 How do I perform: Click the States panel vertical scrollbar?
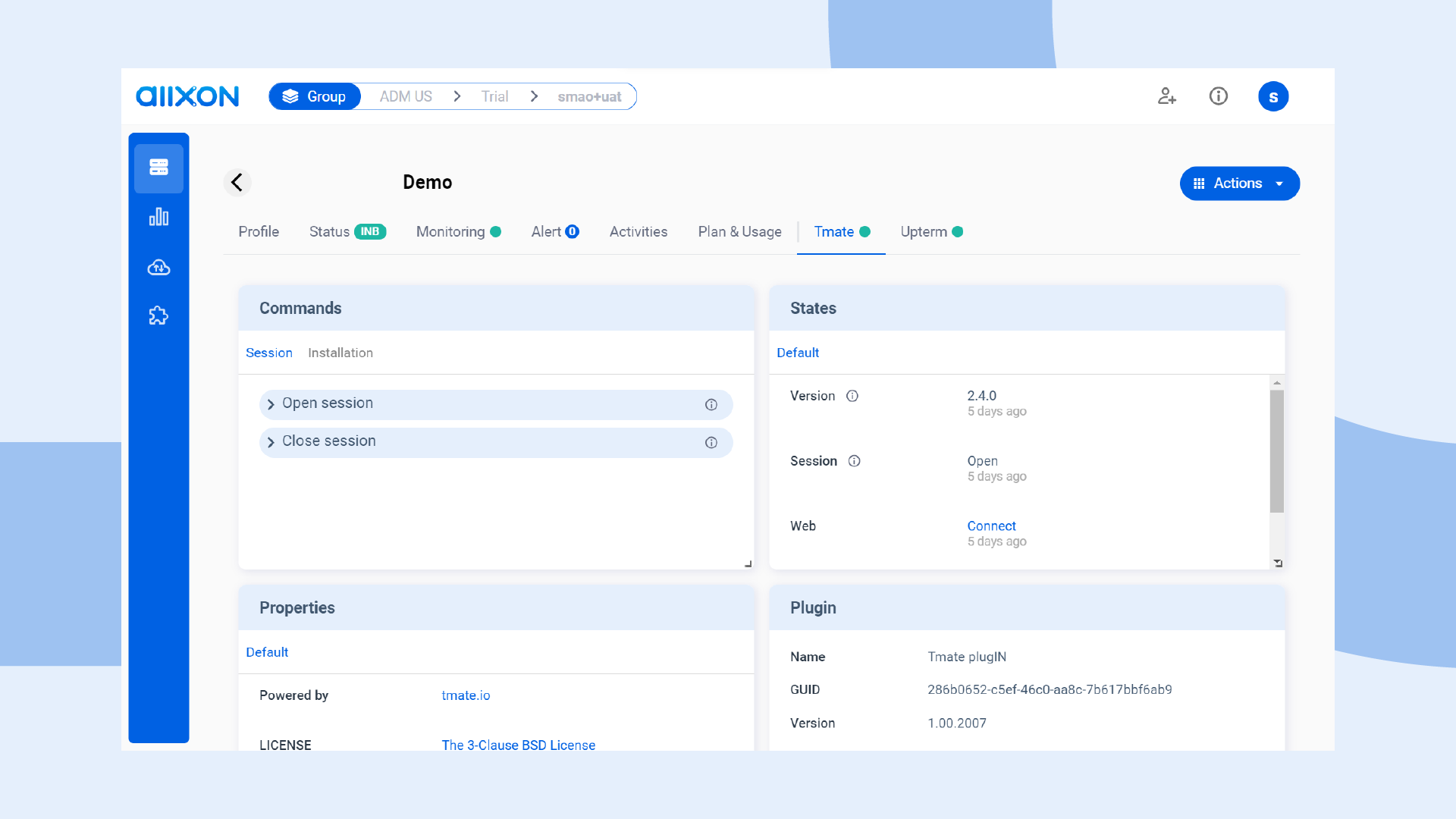point(1277,451)
